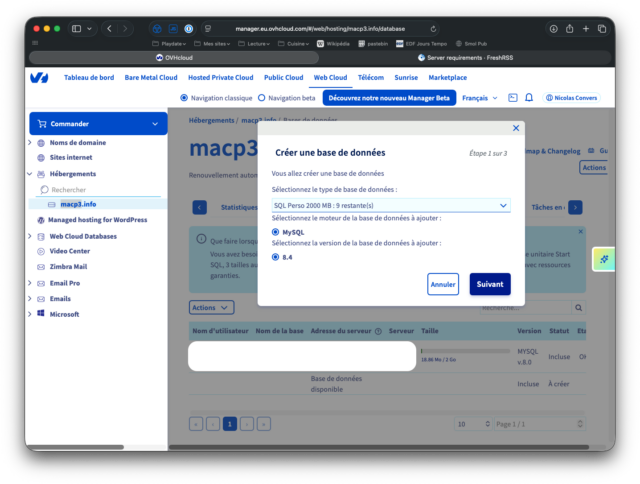Go to the last page of results

(x=264, y=424)
